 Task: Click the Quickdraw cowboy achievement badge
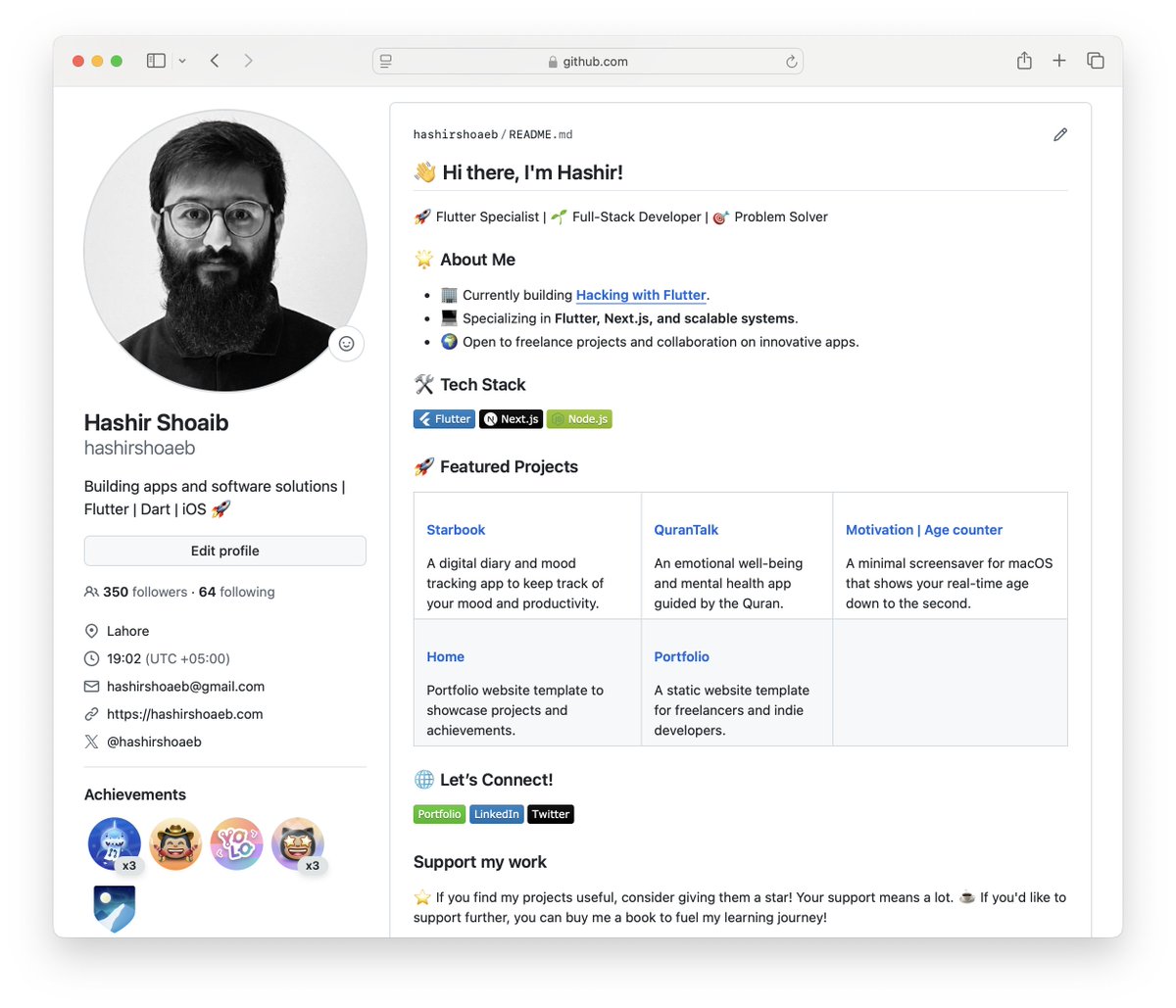click(x=175, y=844)
